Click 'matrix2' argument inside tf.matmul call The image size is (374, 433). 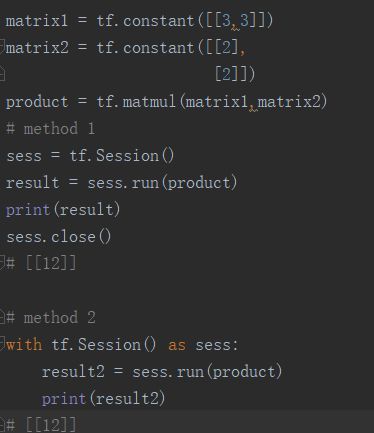289,101
